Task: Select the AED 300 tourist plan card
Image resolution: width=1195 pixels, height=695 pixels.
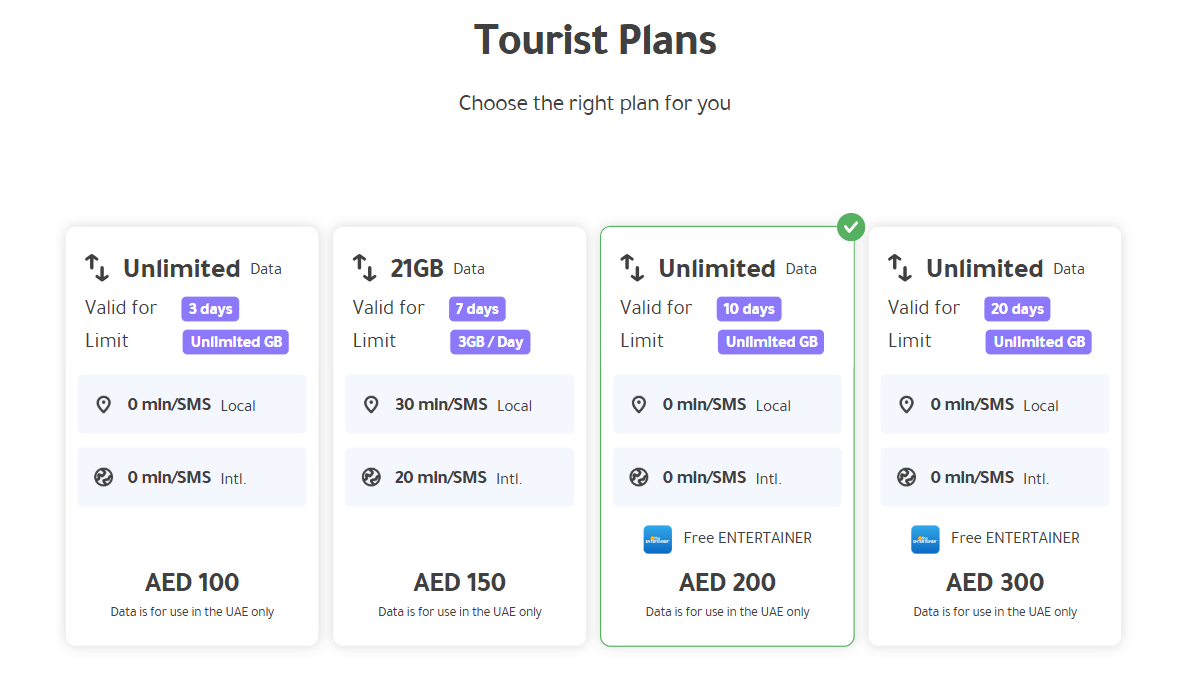Action: [994, 434]
